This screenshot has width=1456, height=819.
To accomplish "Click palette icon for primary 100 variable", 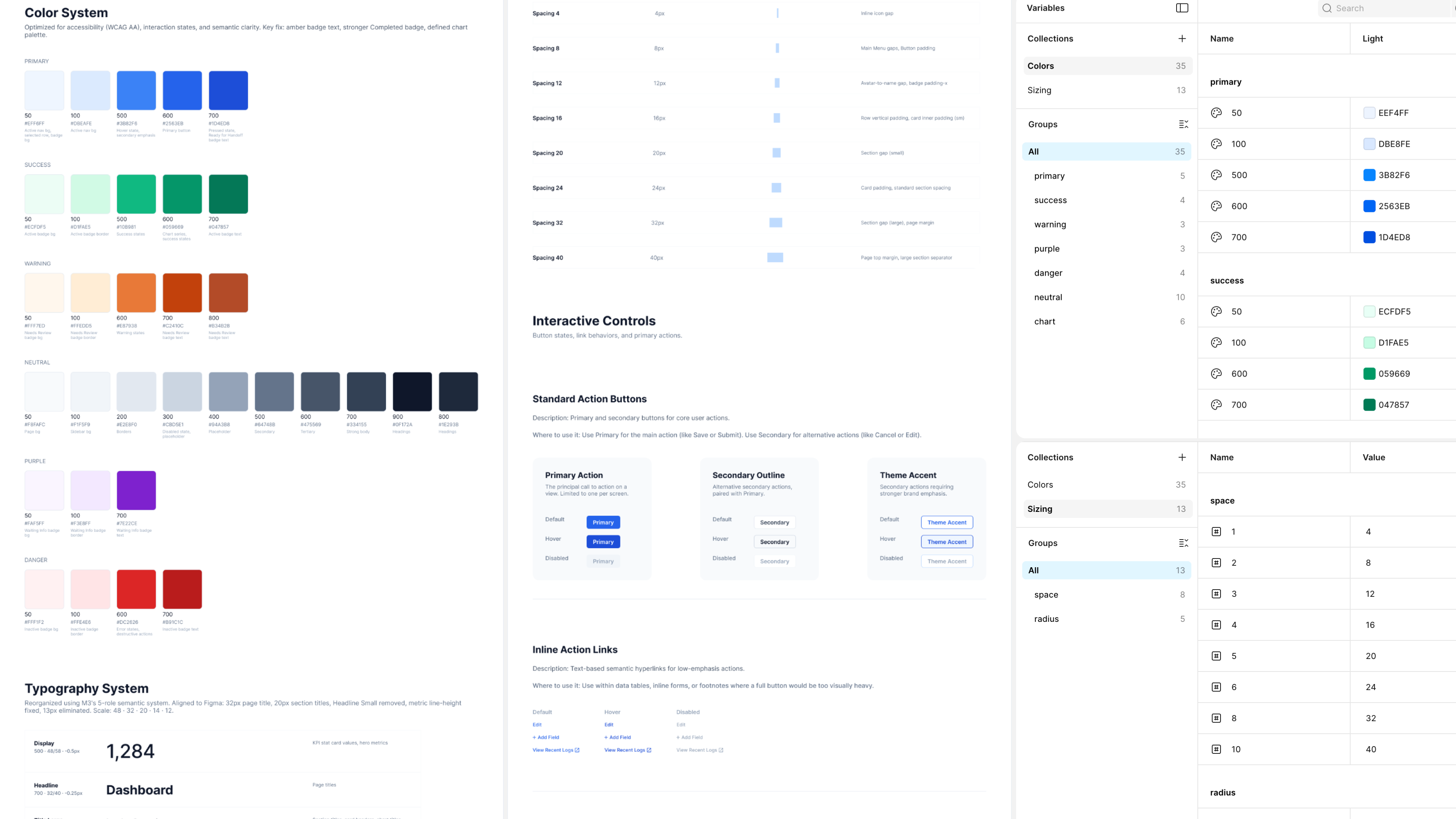I will (x=1216, y=144).
